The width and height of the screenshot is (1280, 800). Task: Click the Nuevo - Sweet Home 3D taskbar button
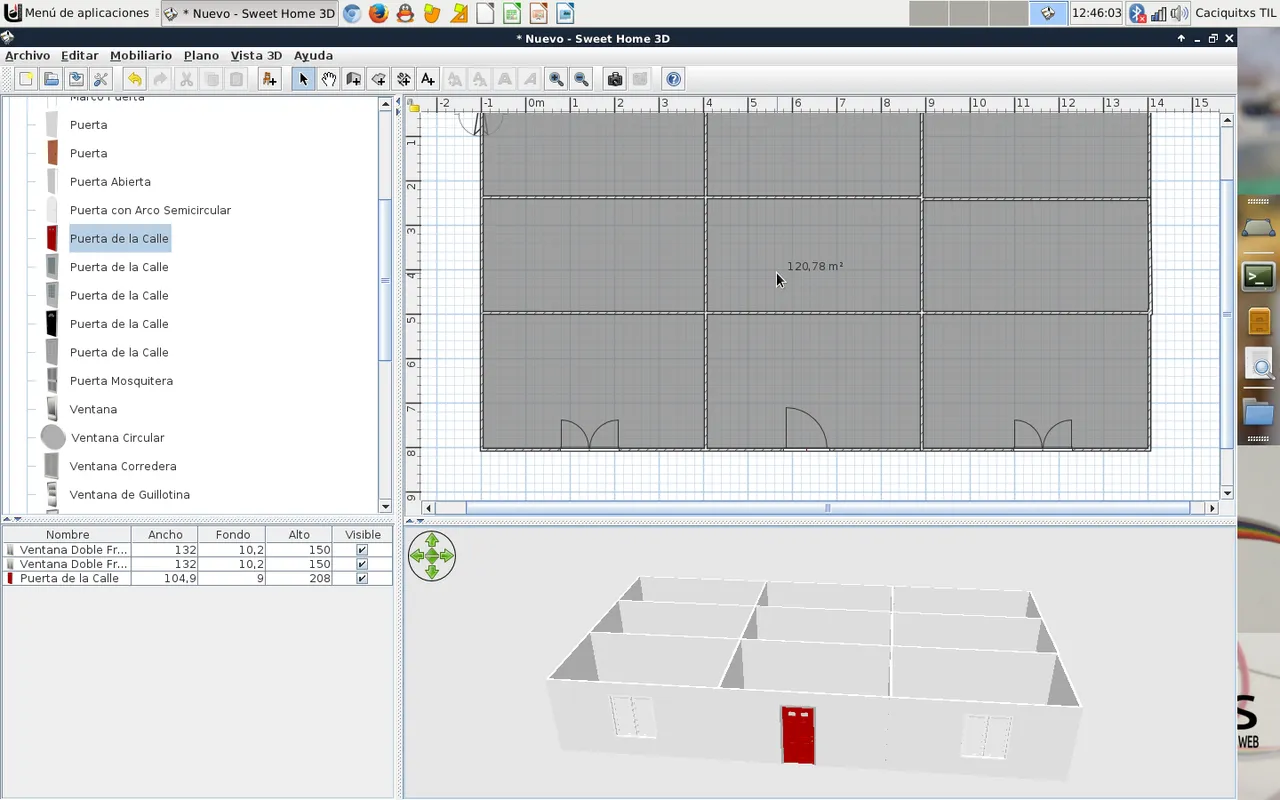249,13
